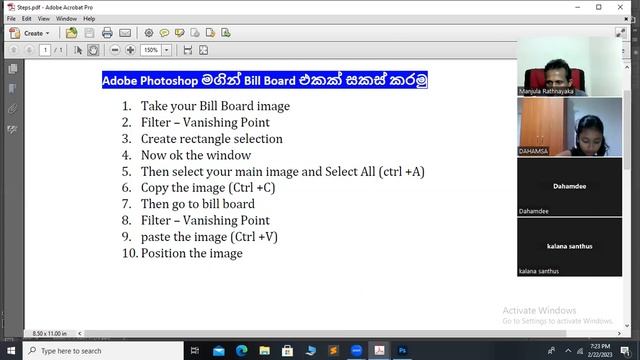
Task: Click Manjula Rathnayaka video thumbnail
Action: point(569,67)
